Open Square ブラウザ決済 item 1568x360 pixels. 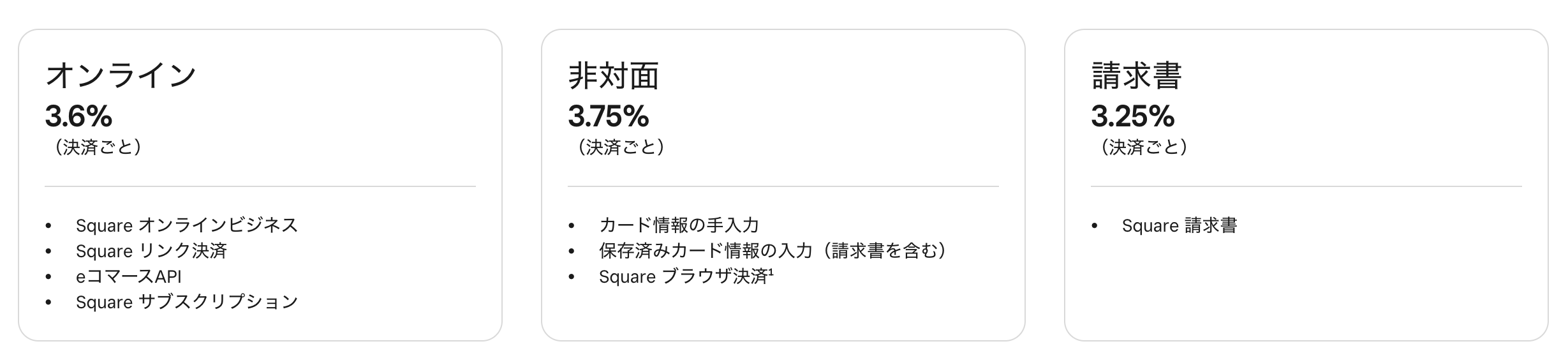683,276
